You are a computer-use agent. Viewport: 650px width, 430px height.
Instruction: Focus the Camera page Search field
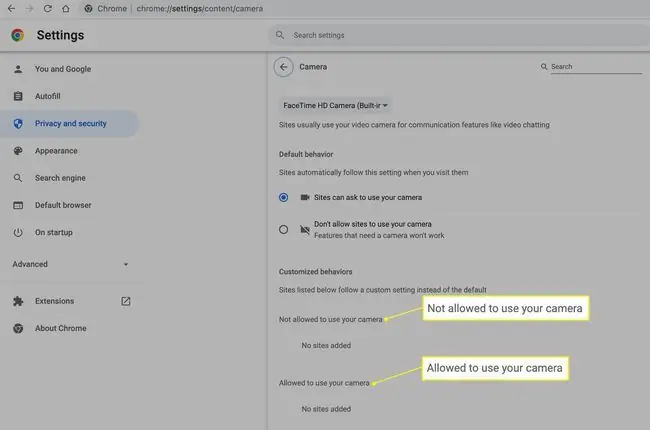pos(596,67)
